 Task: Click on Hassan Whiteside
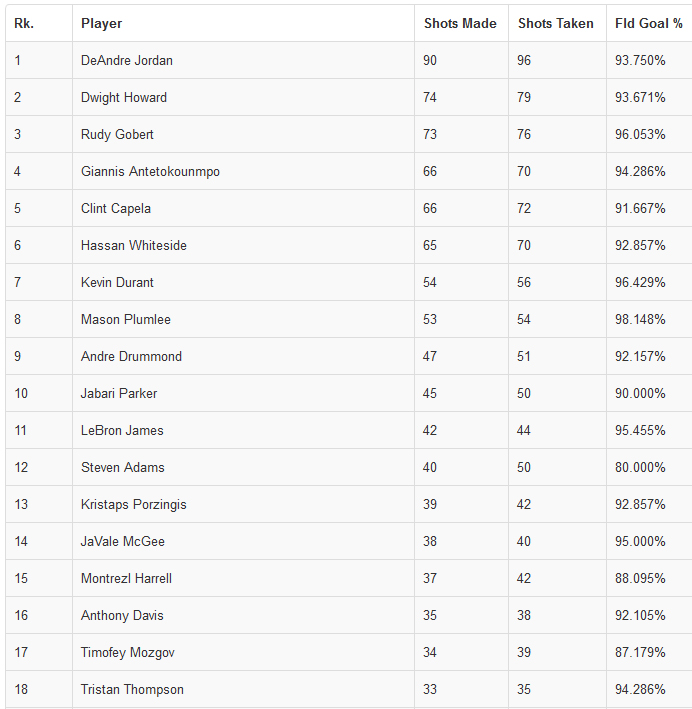point(134,245)
